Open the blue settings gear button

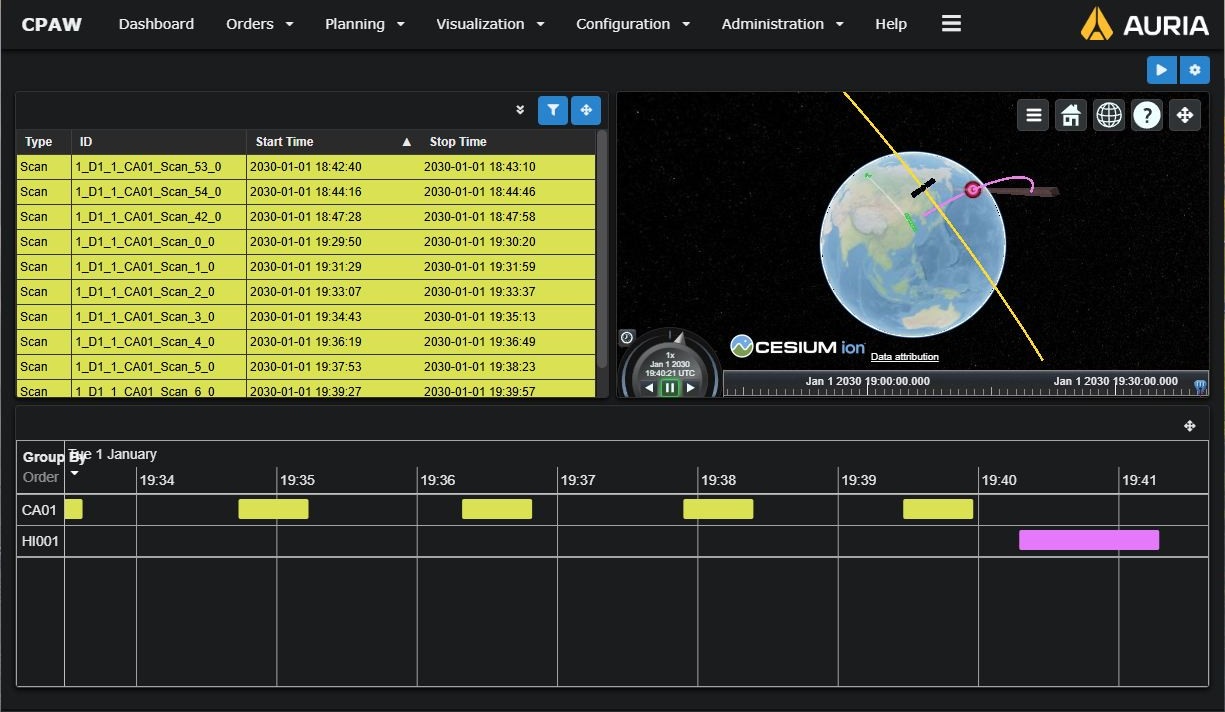(x=1194, y=70)
